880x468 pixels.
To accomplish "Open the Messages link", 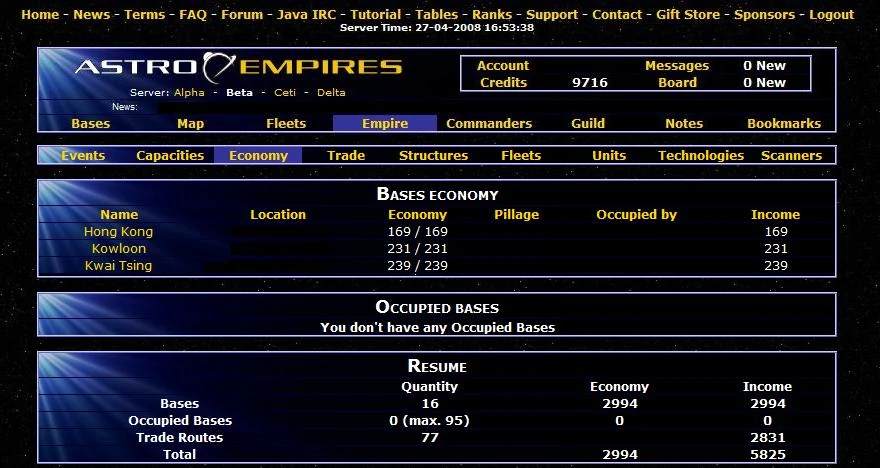I will coord(677,66).
